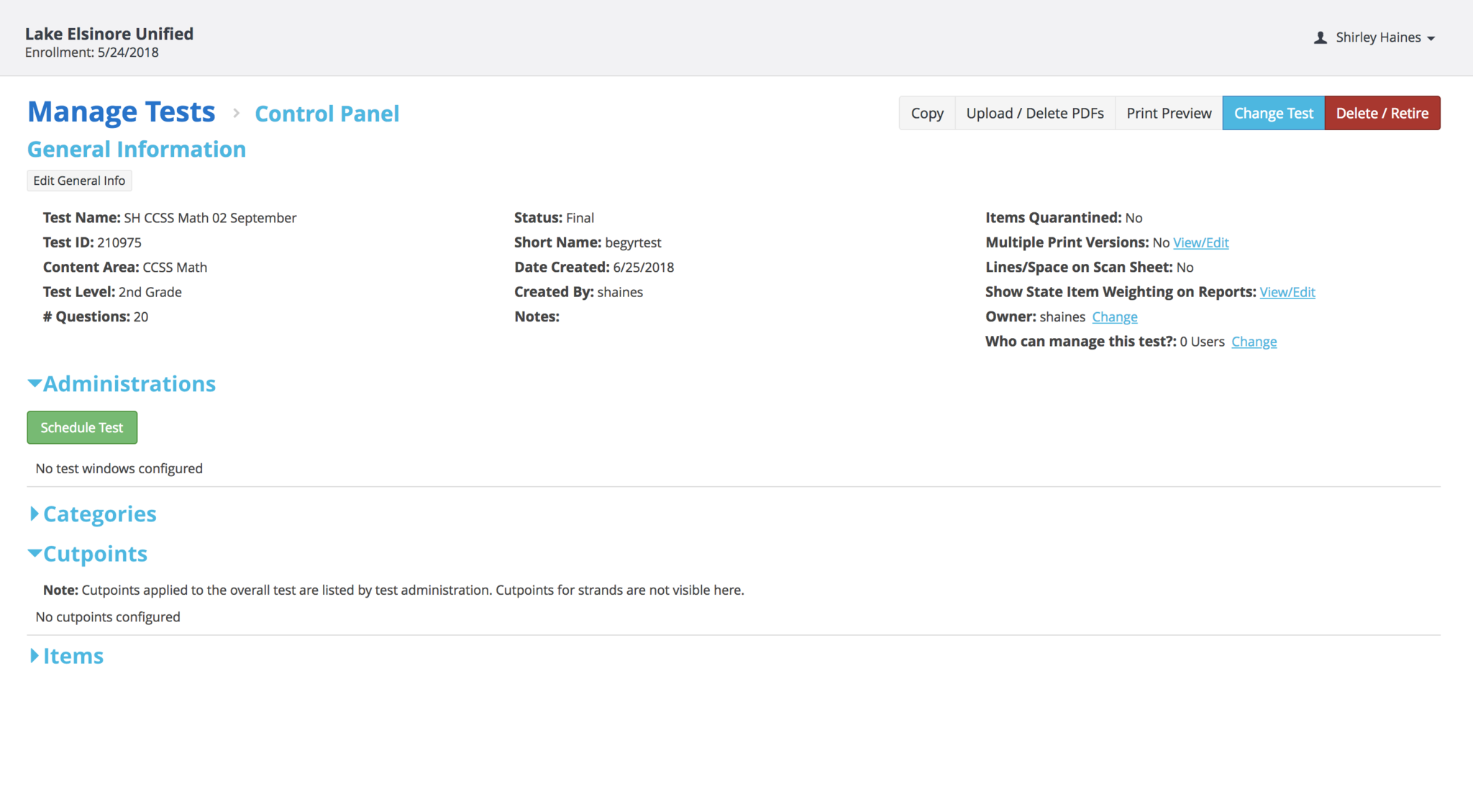Screen dimensions: 1473x812
Task: Click the user profile icon
Action: tap(1320, 38)
